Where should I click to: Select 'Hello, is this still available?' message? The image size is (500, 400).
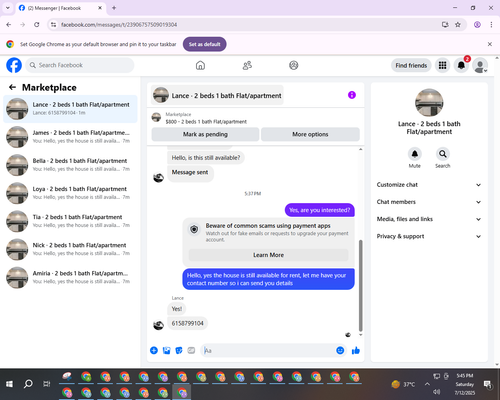pyautogui.click(x=206, y=158)
